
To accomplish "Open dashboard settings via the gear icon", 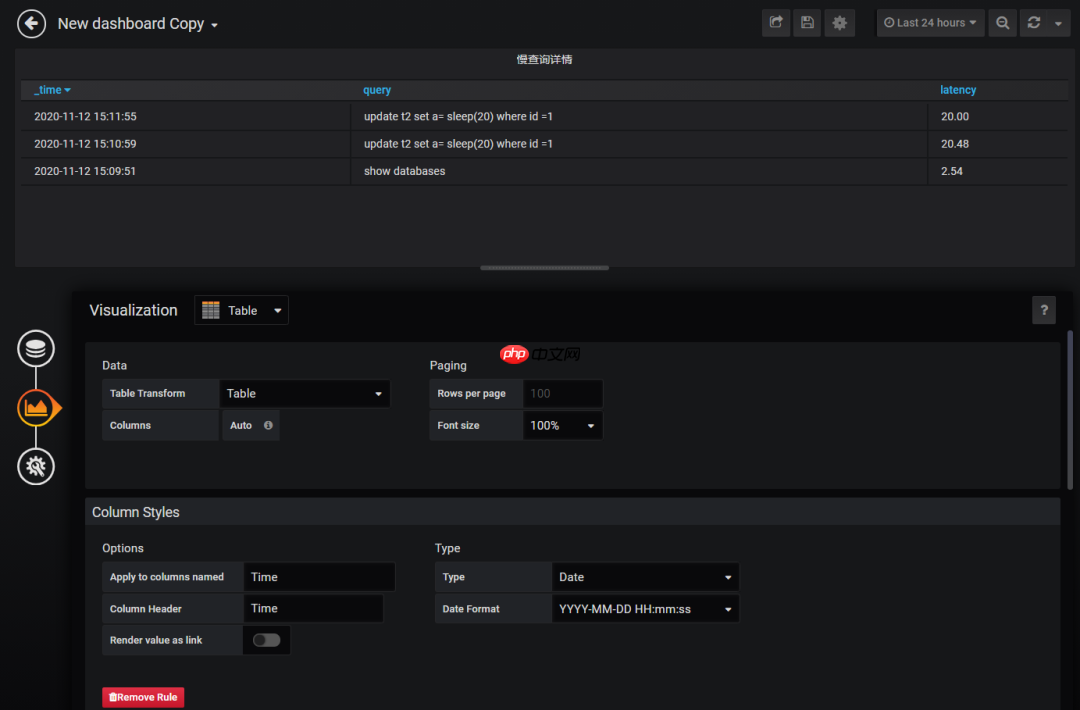I will [x=839, y=22].
